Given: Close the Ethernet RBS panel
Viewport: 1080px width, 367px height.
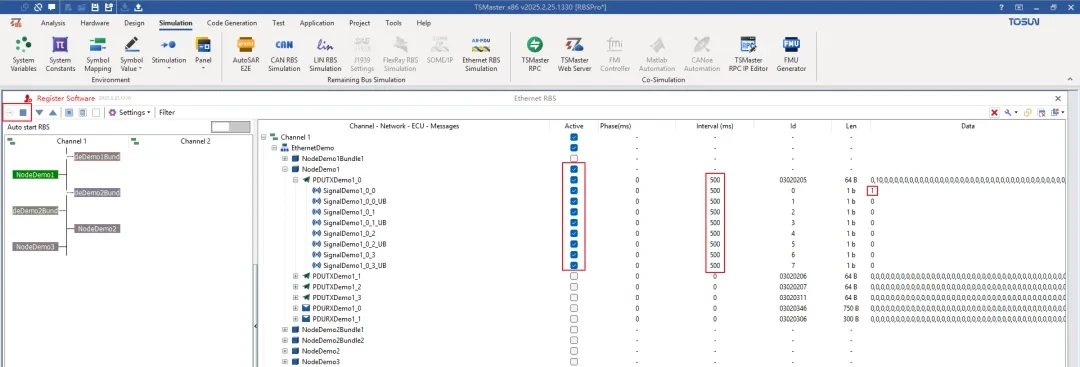Looking at the screenshot, I should point(1058,98).
